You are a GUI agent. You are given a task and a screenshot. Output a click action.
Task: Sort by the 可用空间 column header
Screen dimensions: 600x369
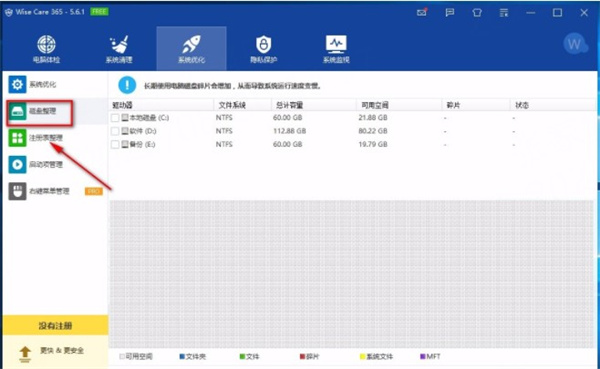point(399,105)
